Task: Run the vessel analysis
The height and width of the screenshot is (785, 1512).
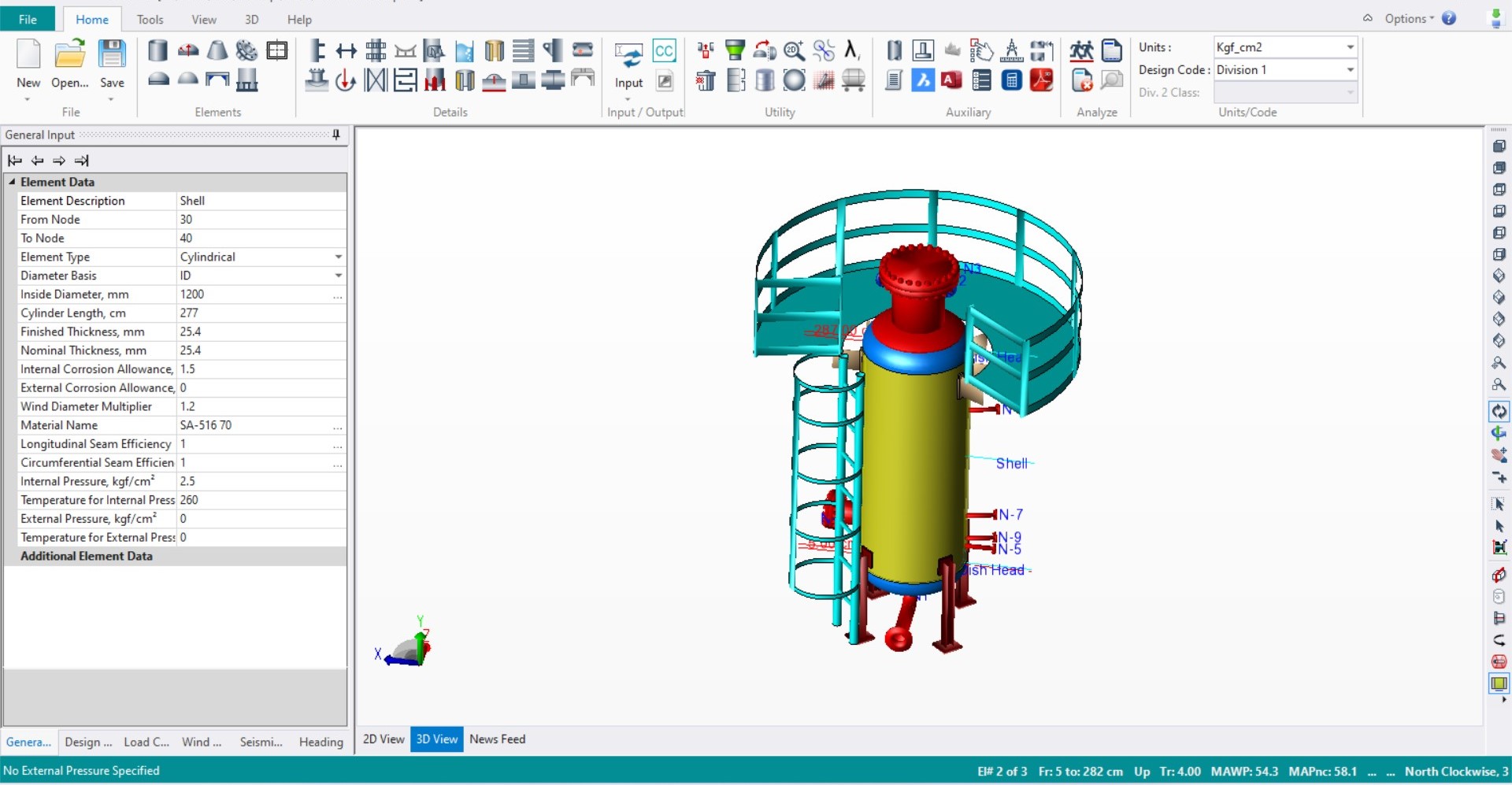Action: point(1081,50)
